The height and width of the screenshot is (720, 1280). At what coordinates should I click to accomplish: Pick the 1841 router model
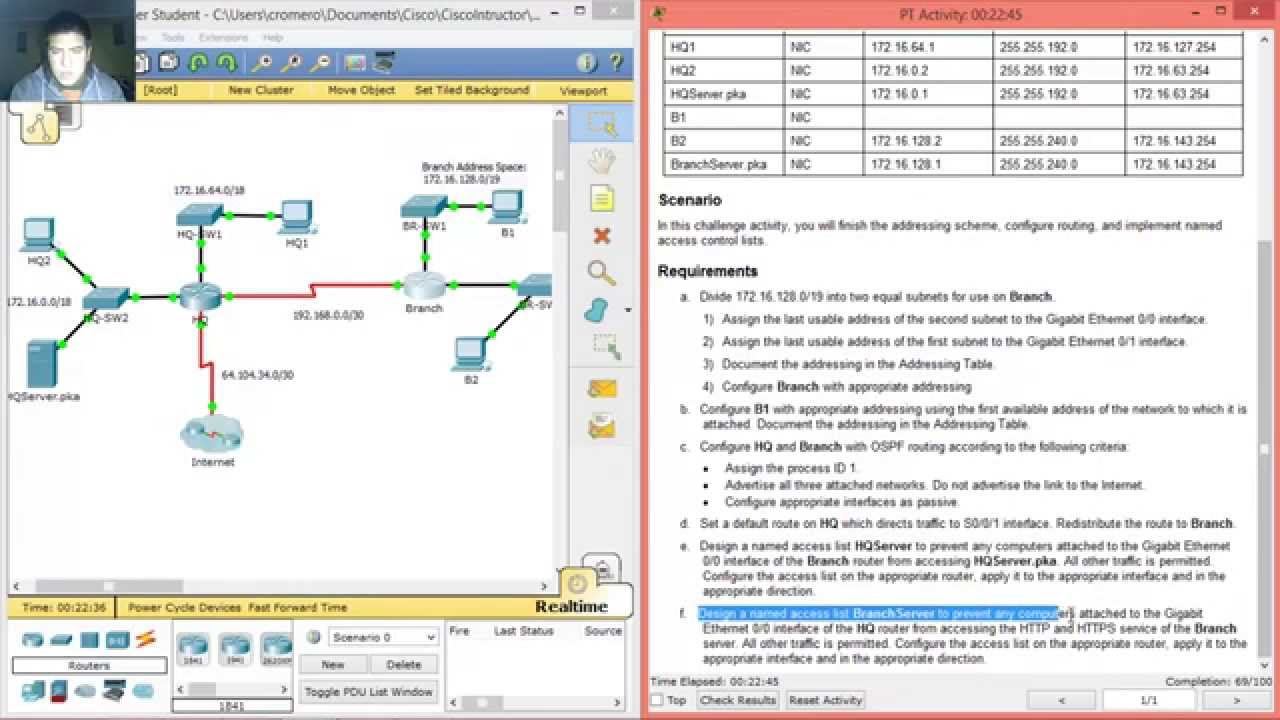(x=192, y=648)
